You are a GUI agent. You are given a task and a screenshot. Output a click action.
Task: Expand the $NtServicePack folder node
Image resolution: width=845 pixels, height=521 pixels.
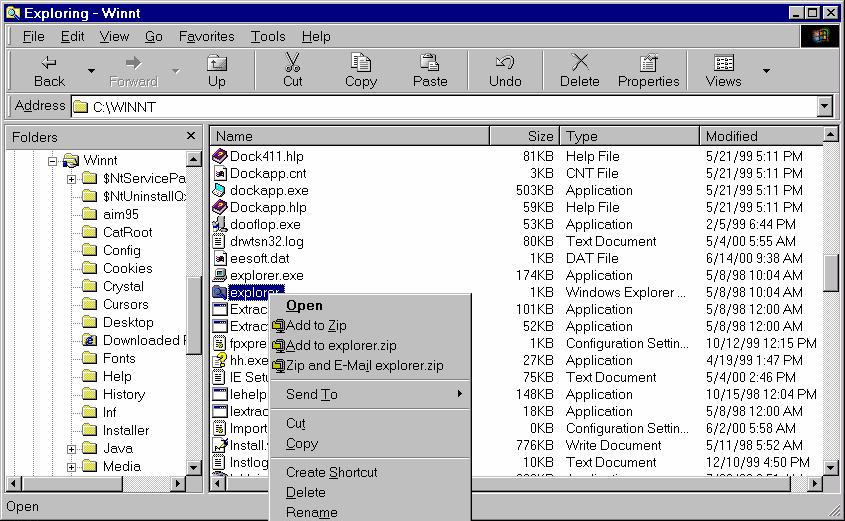(71, 179)
